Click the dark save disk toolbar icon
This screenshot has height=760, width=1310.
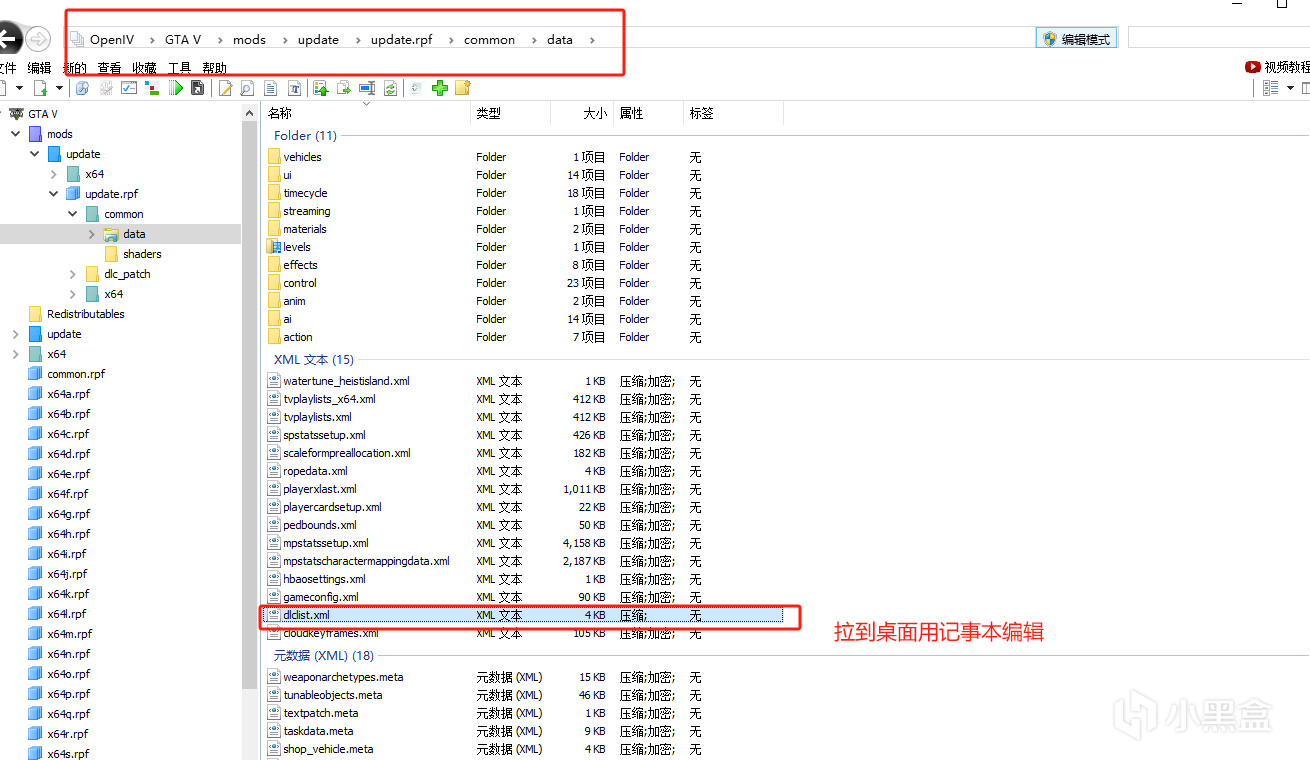[198, 88]
